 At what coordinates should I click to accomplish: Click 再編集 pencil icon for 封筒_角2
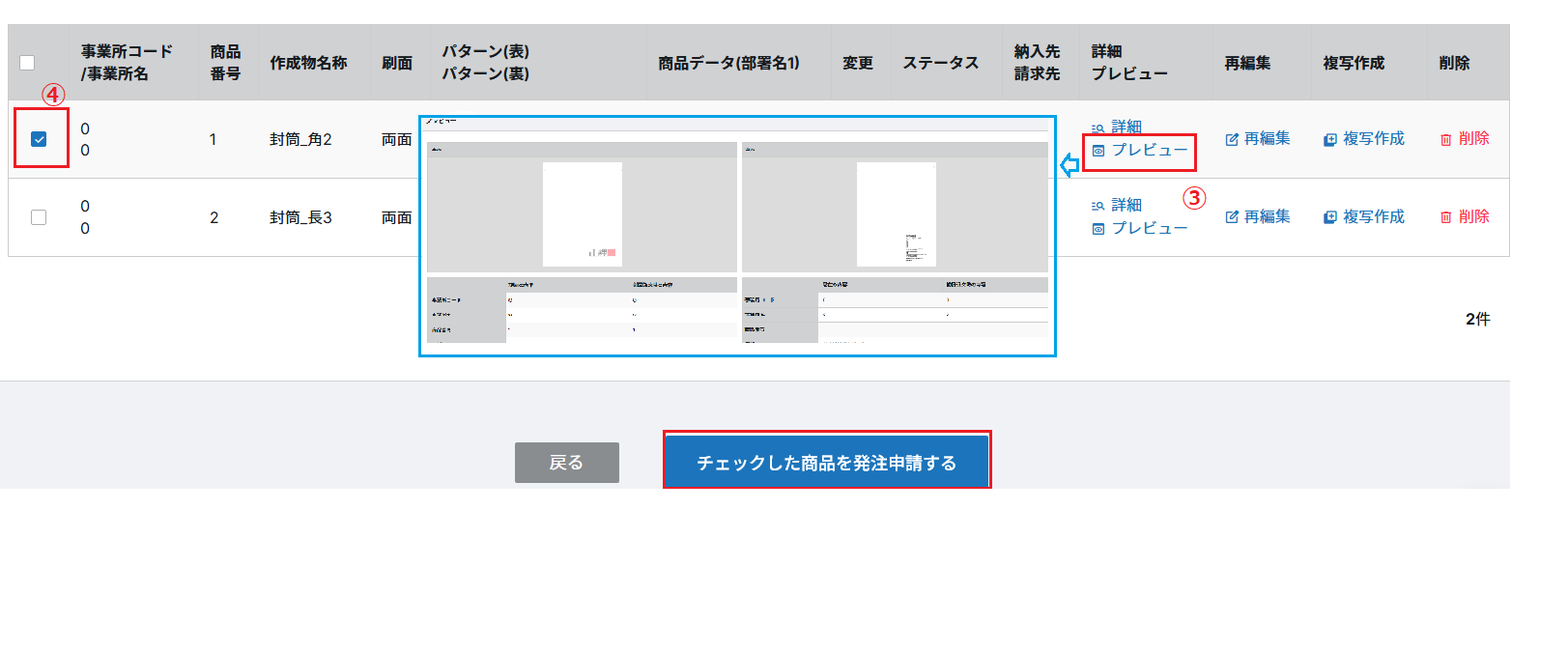[1232, 139]
